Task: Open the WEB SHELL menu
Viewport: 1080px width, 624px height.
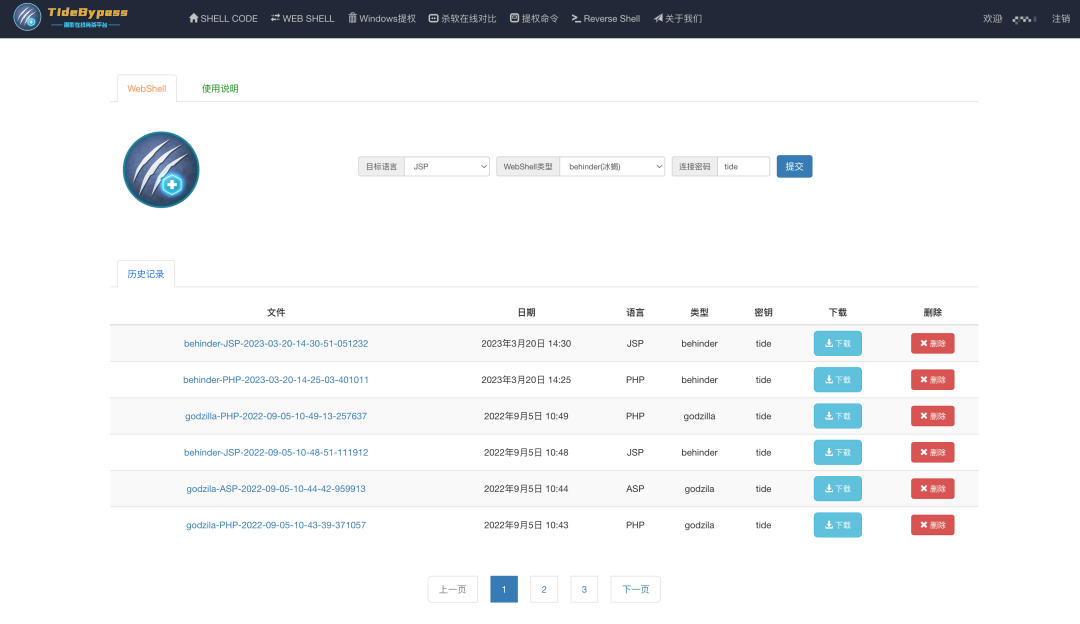Action: [302, 19]
